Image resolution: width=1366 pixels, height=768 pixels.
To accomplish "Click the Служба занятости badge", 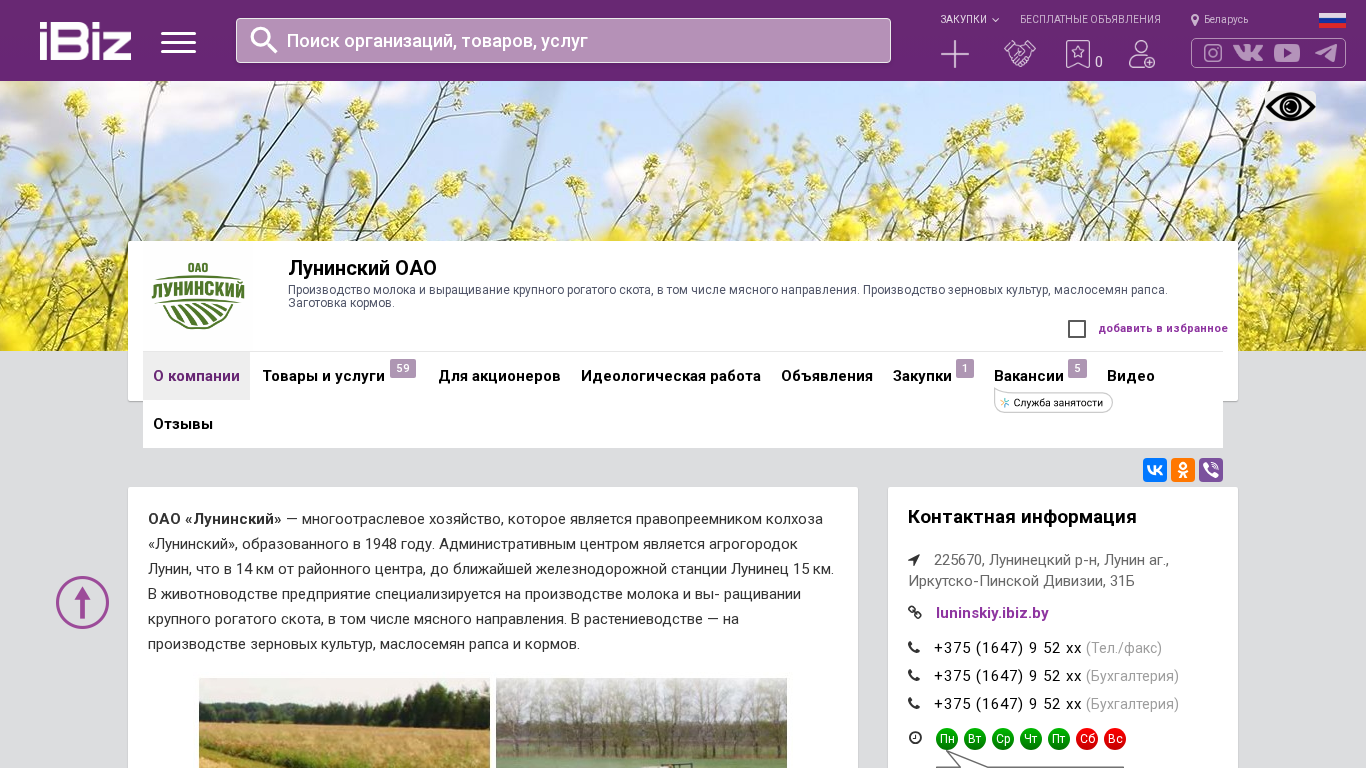I will [1054, 402].
